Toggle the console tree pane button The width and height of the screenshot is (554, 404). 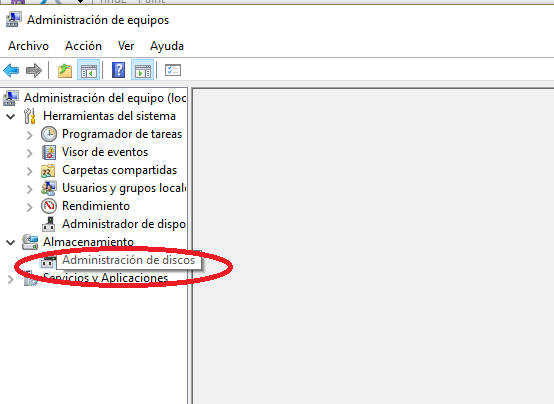[88, 70]
